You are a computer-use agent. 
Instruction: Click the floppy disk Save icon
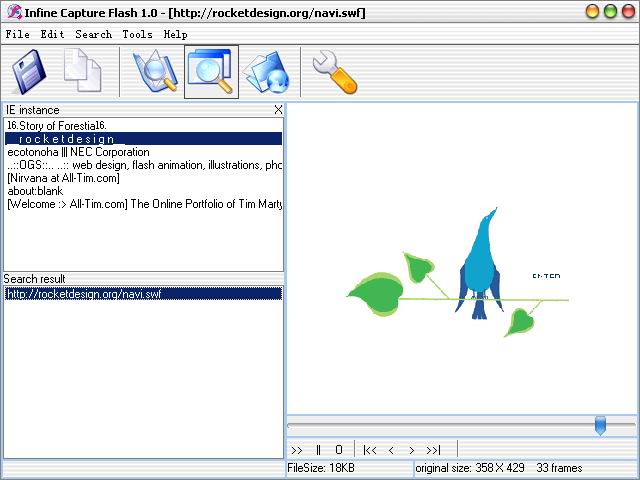pos(29,71)
